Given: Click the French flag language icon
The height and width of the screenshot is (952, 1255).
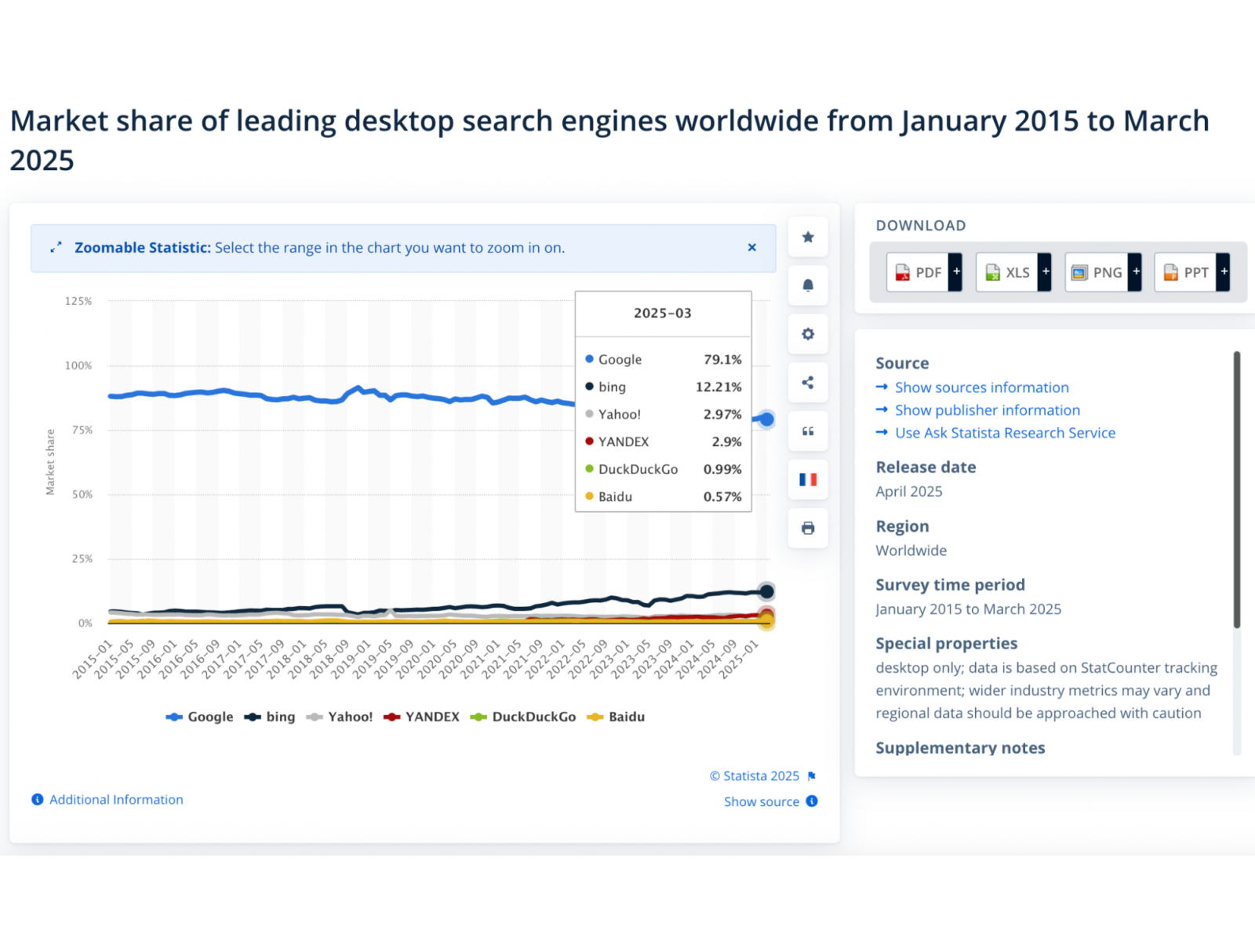Looking at the screenshot, I should 808,480.
